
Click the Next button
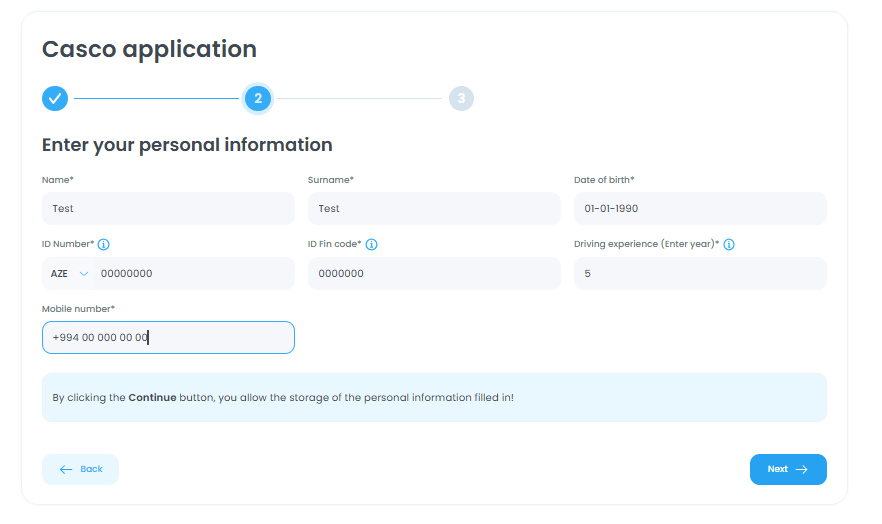(x=788, y=469)
